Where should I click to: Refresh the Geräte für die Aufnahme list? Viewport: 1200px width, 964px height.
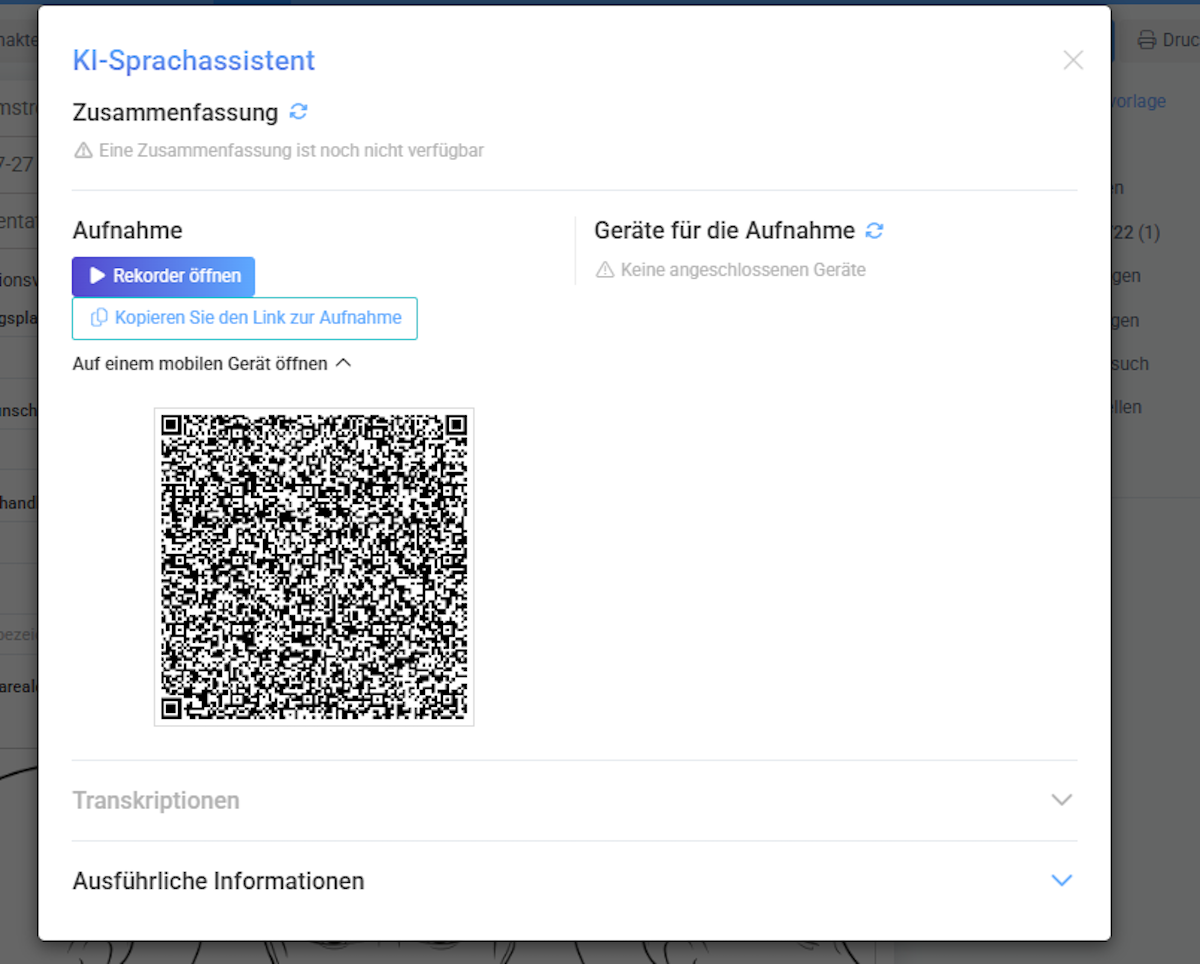pyautogui.click(x=874, y=231)
